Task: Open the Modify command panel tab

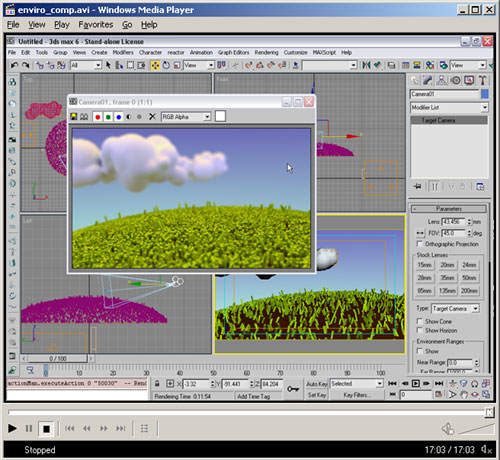Action: tap(428, 80)
